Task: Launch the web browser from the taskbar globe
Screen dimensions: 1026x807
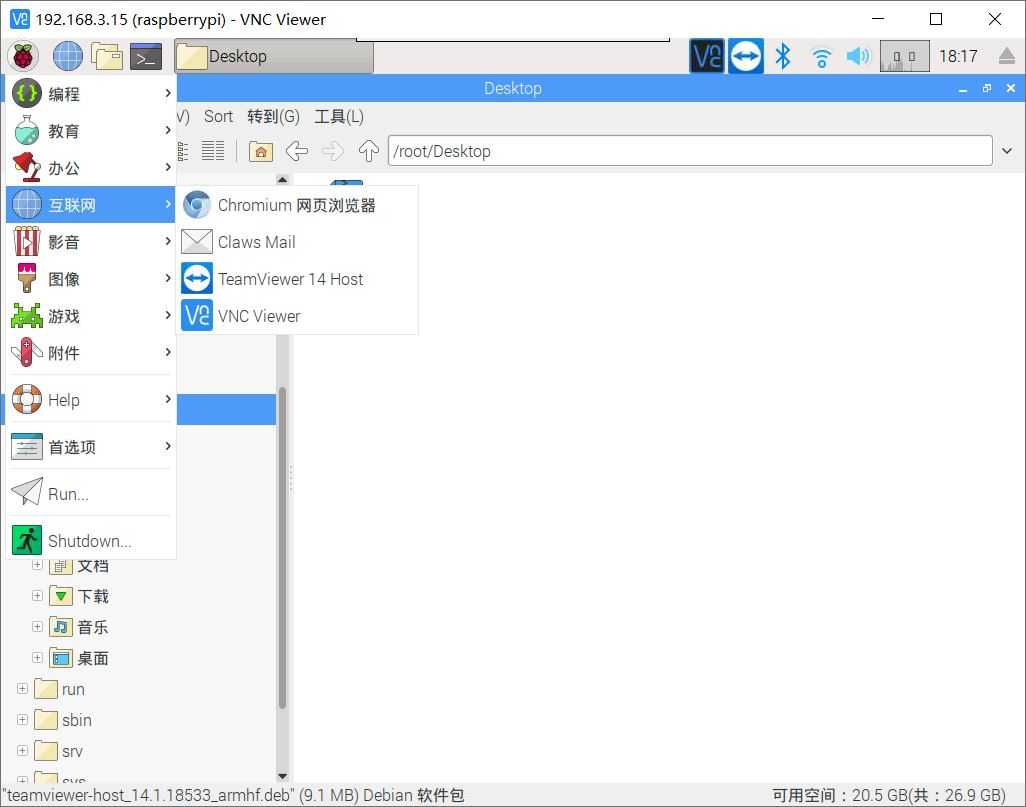Action: pyautogui.click(x=67, y=56)
